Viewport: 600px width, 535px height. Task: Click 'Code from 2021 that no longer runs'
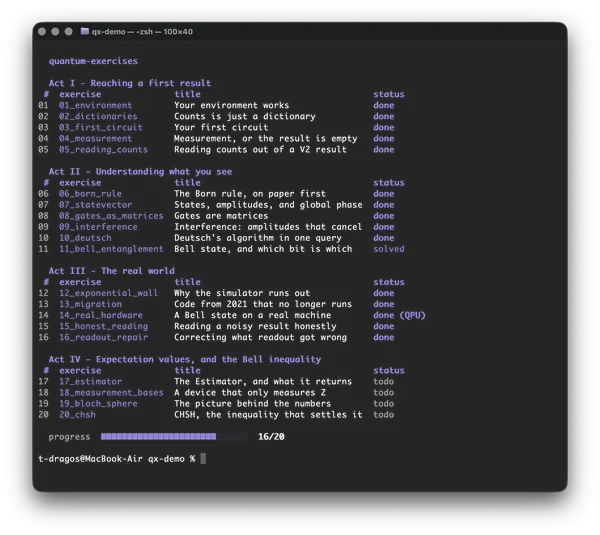tap(263, 304)
